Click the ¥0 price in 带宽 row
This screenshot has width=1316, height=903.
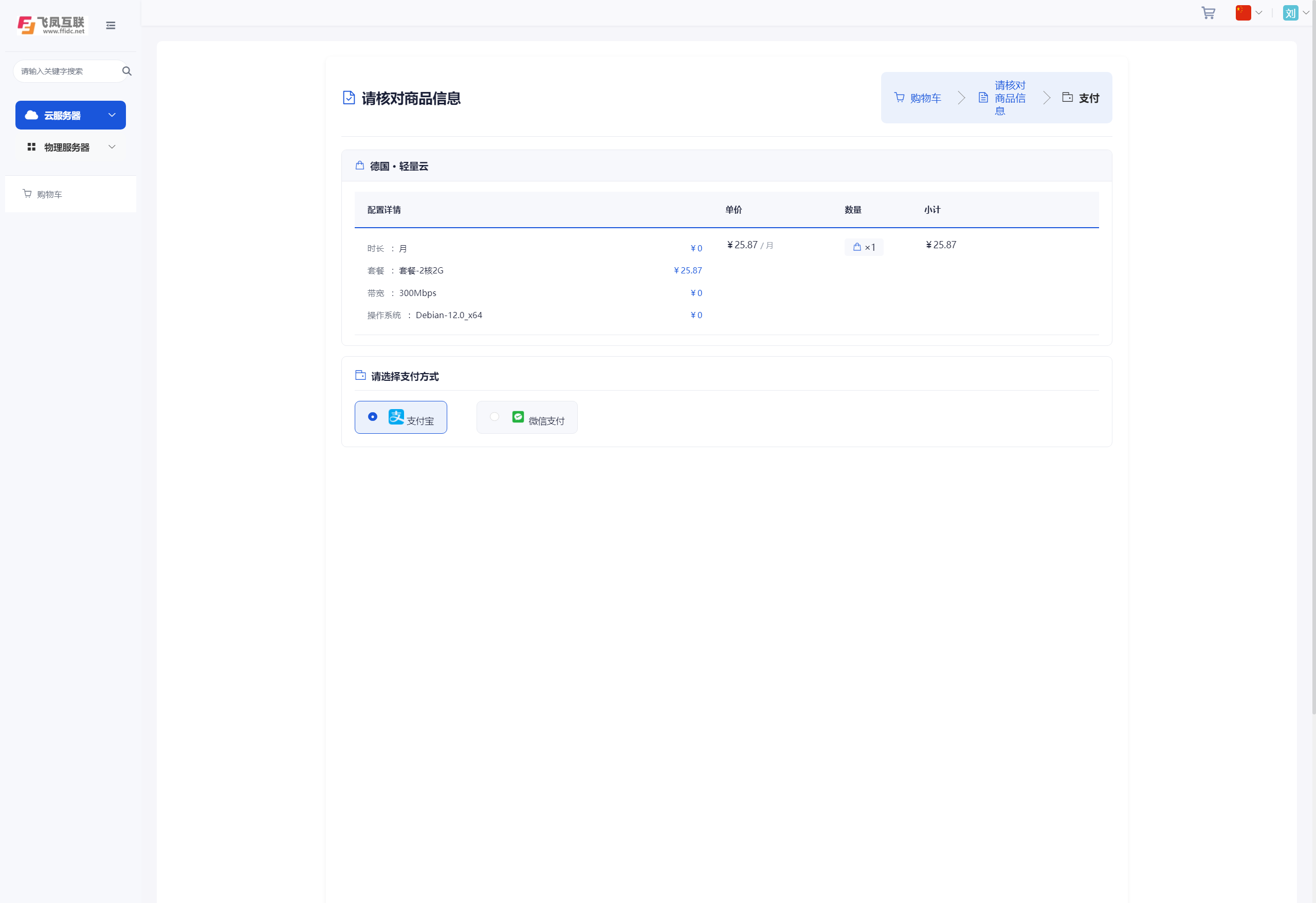[x=697, y=293]
